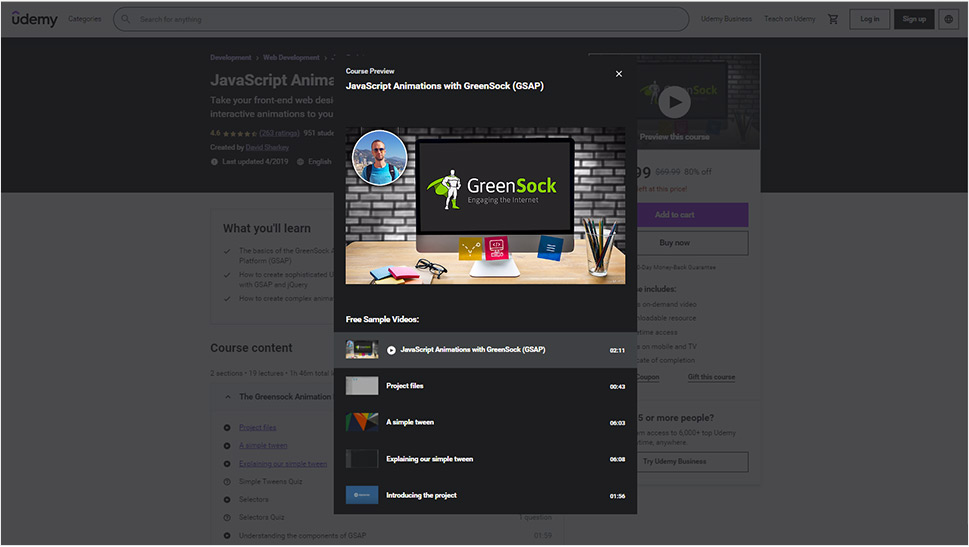Select the A simple tween sample video
Image resolution: width=969 pixels, height=547 pixels.
tap(485, 423)
